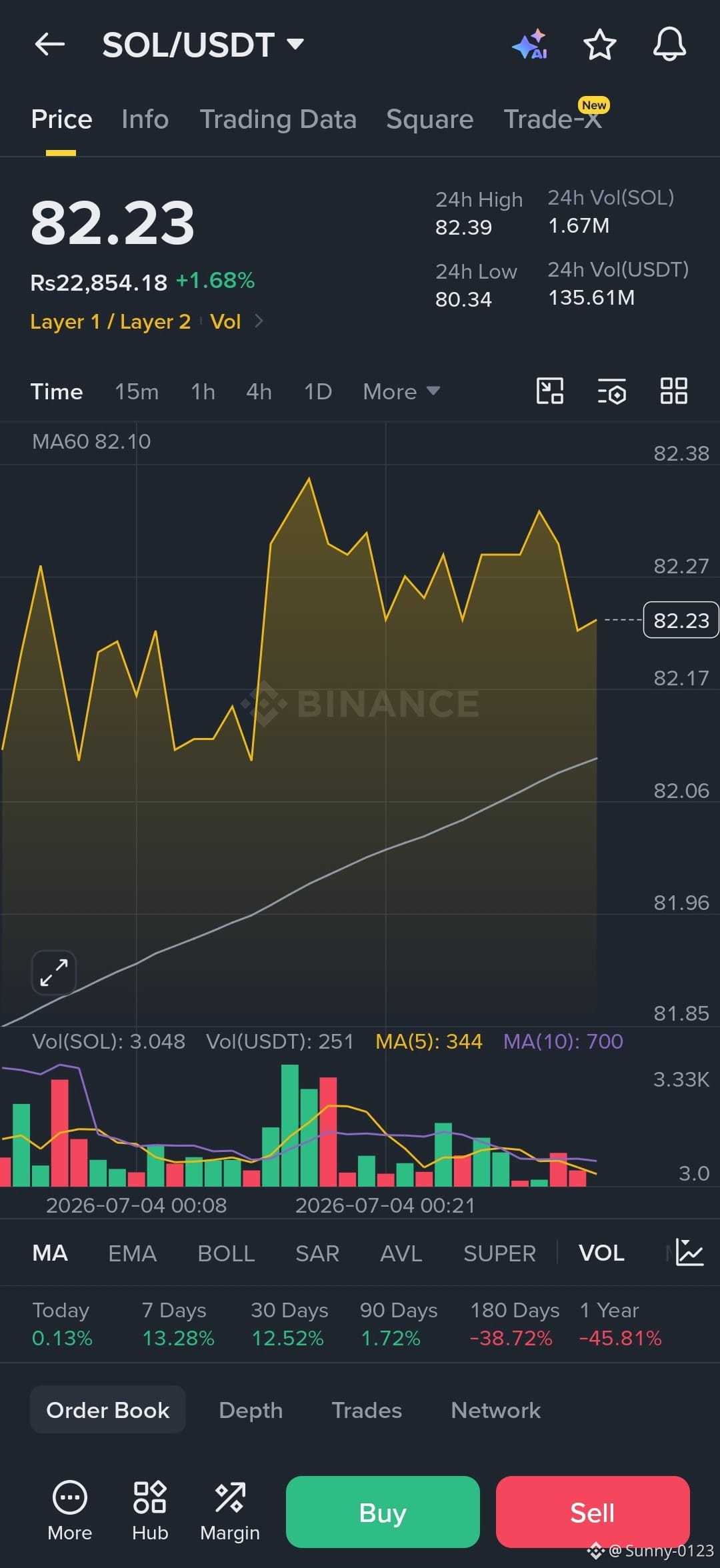Tap the red Sell button
Image resolution: width=720 pixels, height=1568 pixels.
[x=593, y=1512]
